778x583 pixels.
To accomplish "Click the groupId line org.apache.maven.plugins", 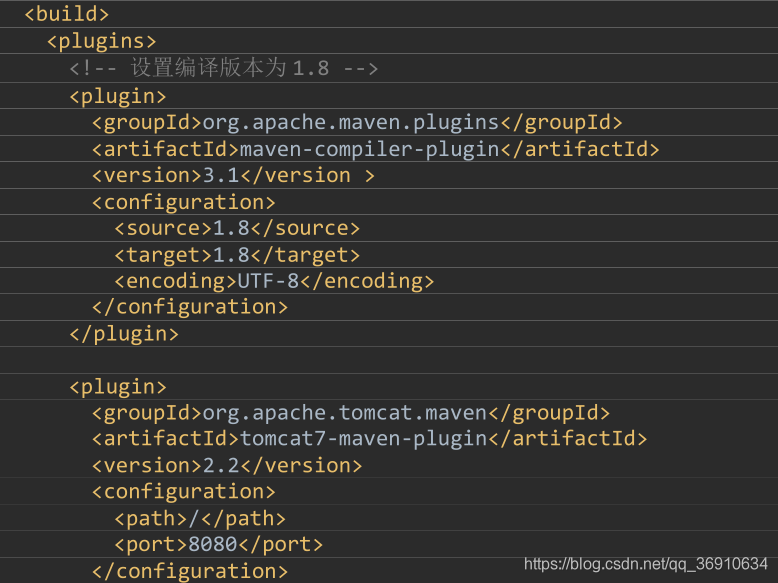I will (357, 123).
